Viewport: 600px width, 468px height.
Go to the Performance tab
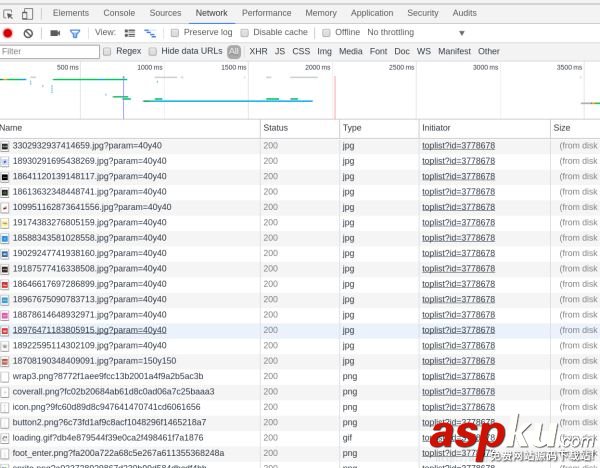[x=266, y=13]
